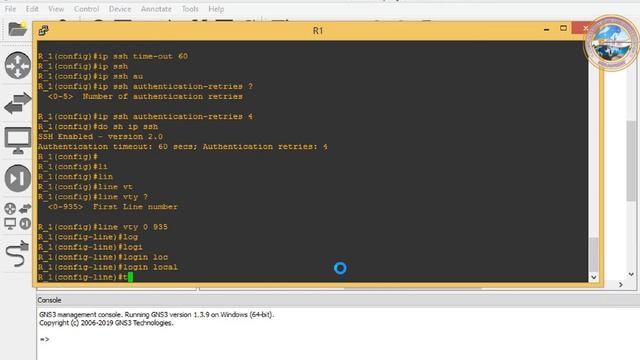Image resolution: width=640 pixels, height=360 pixels.
Task: Click GNS3 workspace scroll right arrow
Action: click(621, 284)
